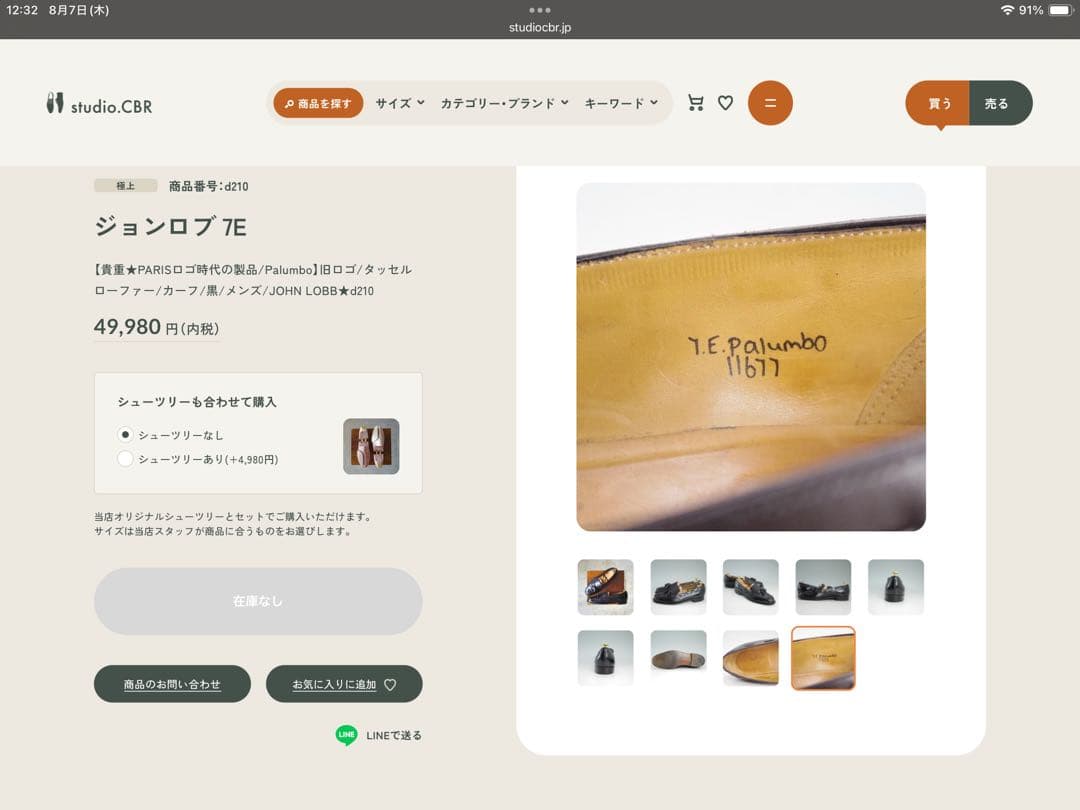Expand カテゴリー・ブランド dropdown
This screenshot has width=1080, height=810.
[504, 103]
